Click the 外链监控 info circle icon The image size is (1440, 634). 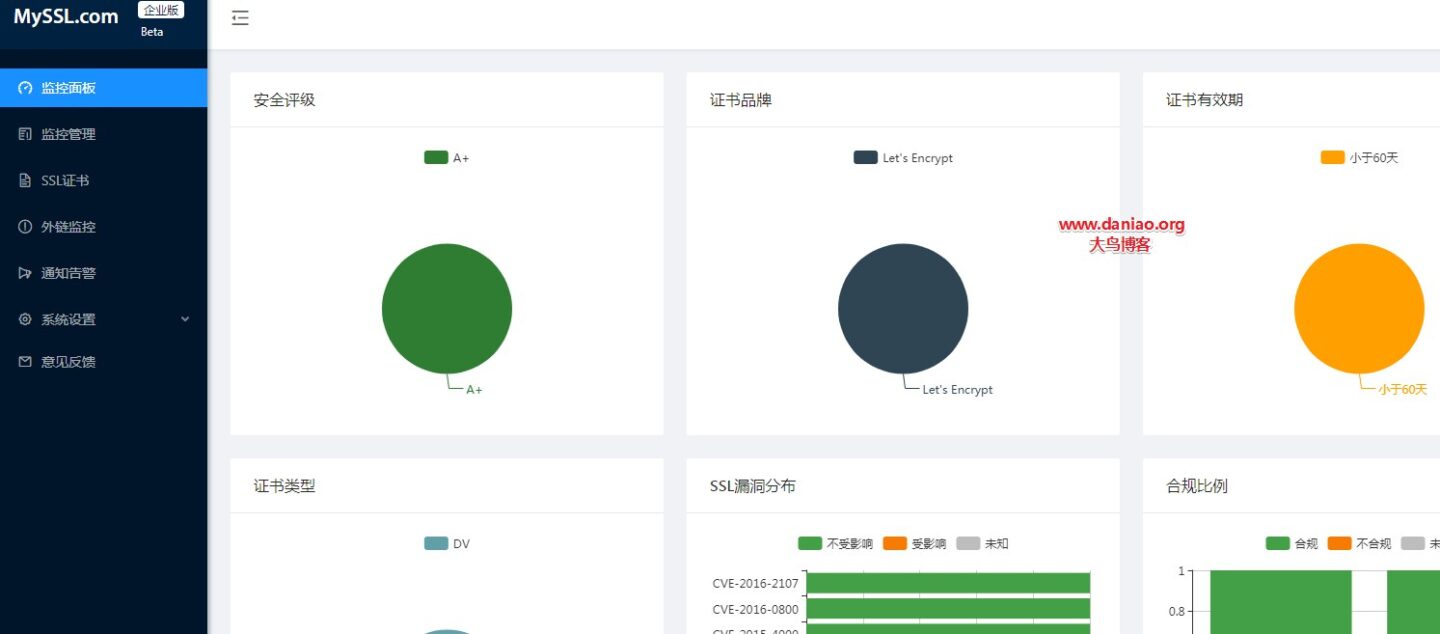coord(25,227)
